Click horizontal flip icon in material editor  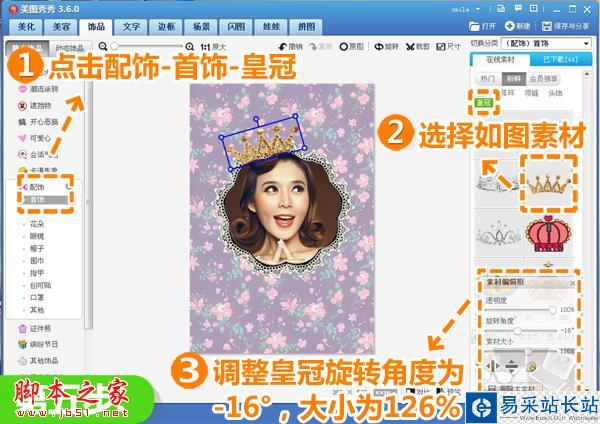coord(493,366)
